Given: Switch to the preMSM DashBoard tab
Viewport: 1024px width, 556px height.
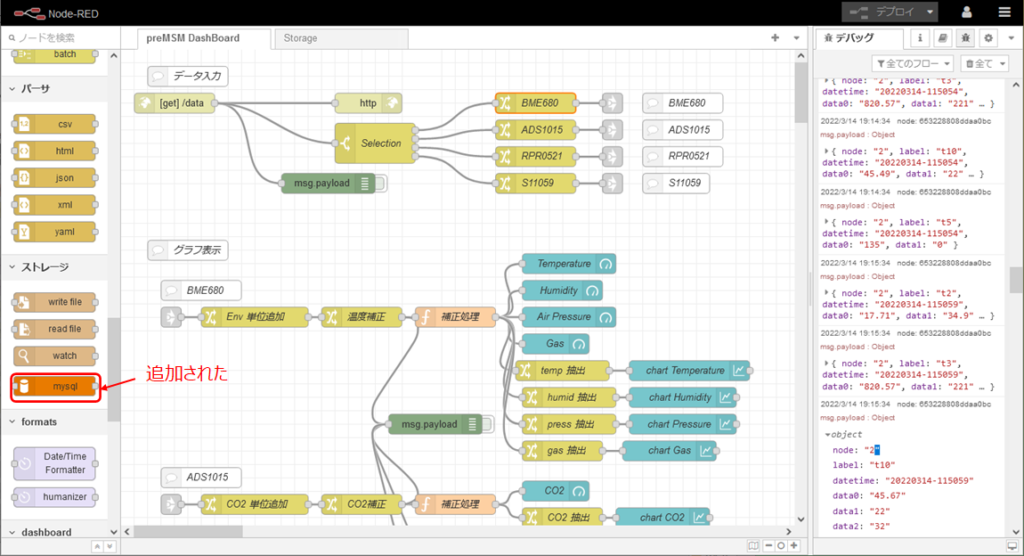Looking at the screenshot, I should tap(204, 39).
